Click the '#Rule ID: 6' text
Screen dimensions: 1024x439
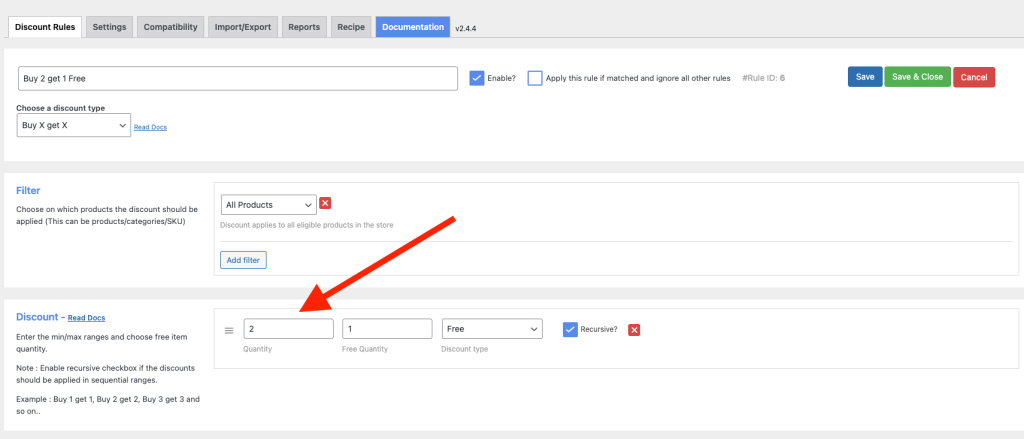(763, 78)
